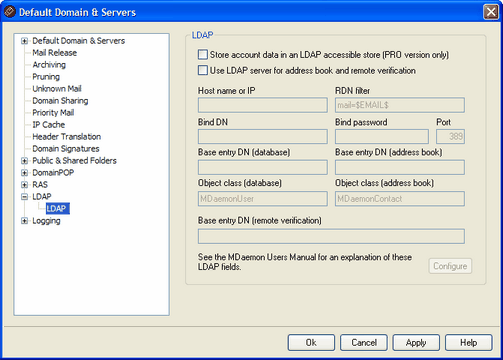Expand the Public & Shared Folders node
The width and height of the screenshot is (503, 360).
pos(24,161)
